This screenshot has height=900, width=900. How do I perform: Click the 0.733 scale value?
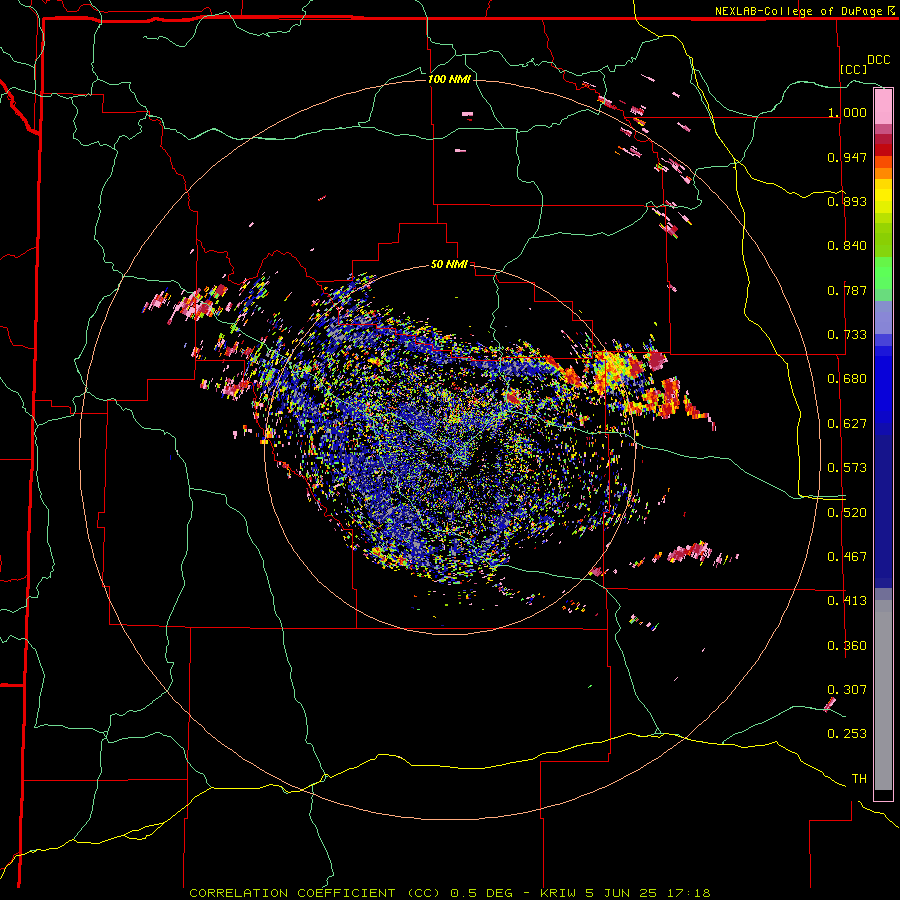coord(847,335)
